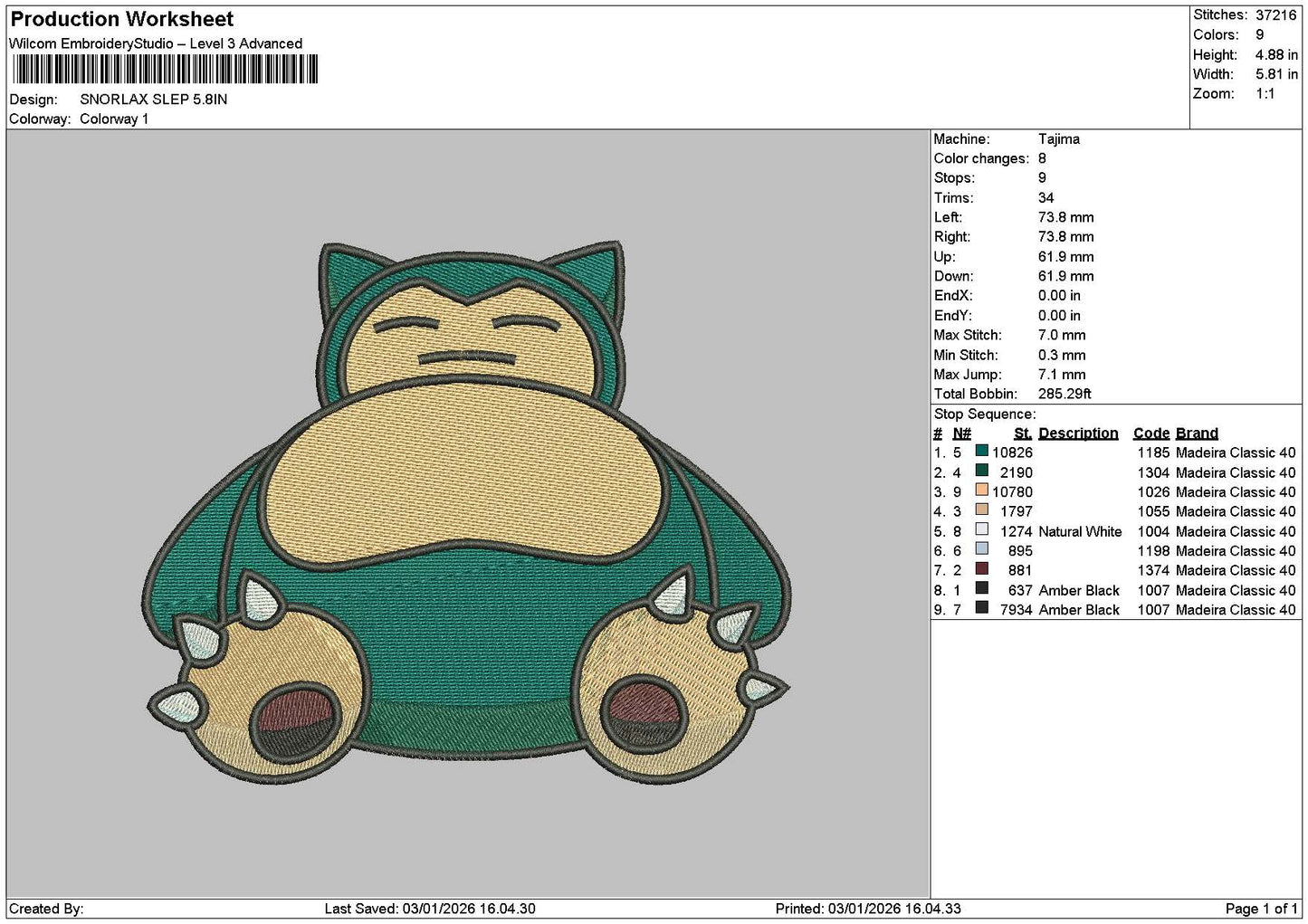The image size is (1308, 924).
Task: Click stitch count 10826 in stop sequence
Action: point(1012,452)
